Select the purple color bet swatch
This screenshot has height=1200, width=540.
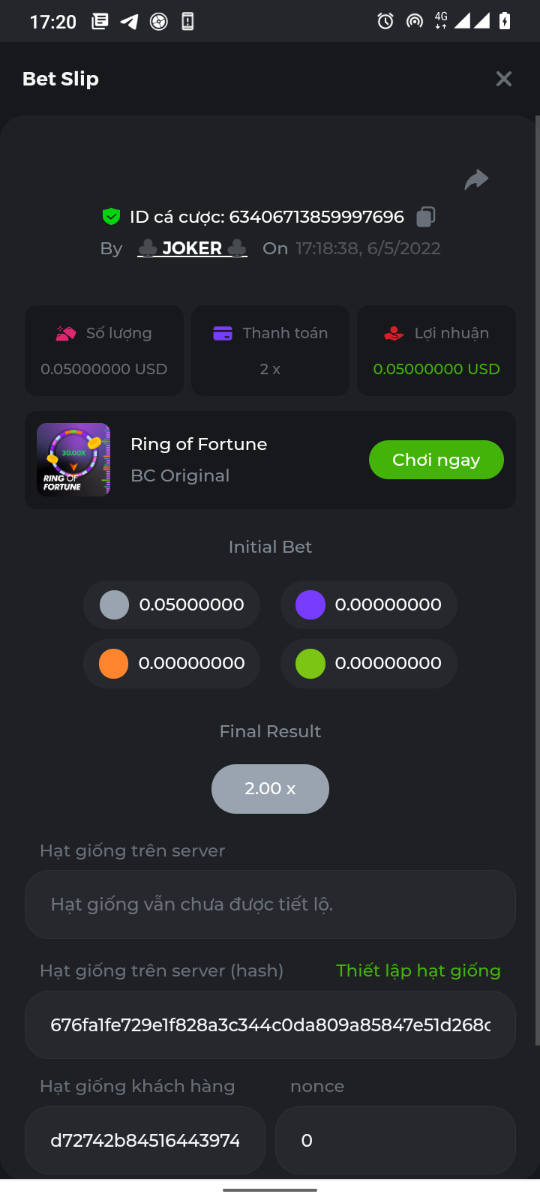point(310,604)
